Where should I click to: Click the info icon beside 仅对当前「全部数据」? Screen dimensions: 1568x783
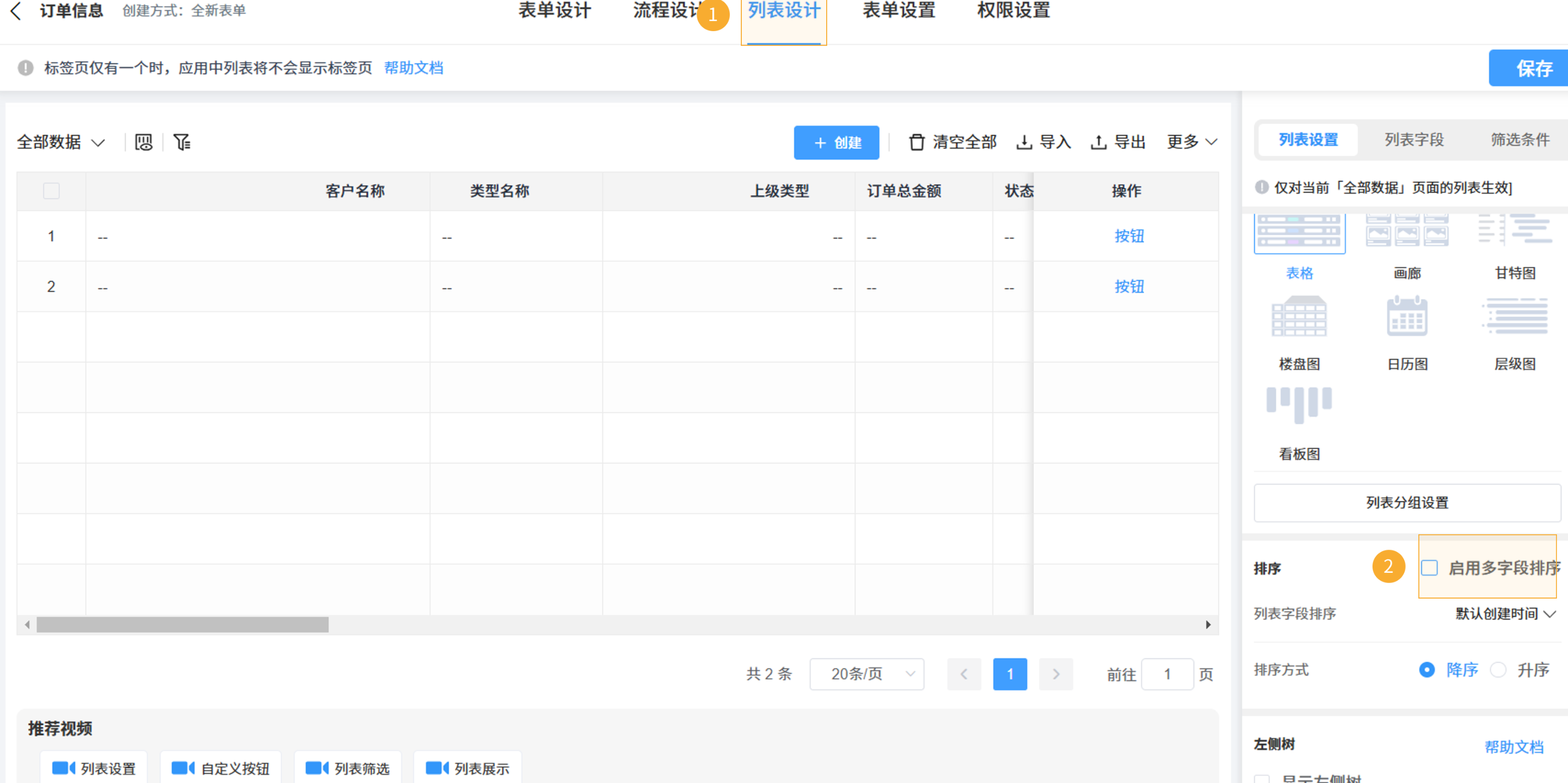tap(1262, 187)
